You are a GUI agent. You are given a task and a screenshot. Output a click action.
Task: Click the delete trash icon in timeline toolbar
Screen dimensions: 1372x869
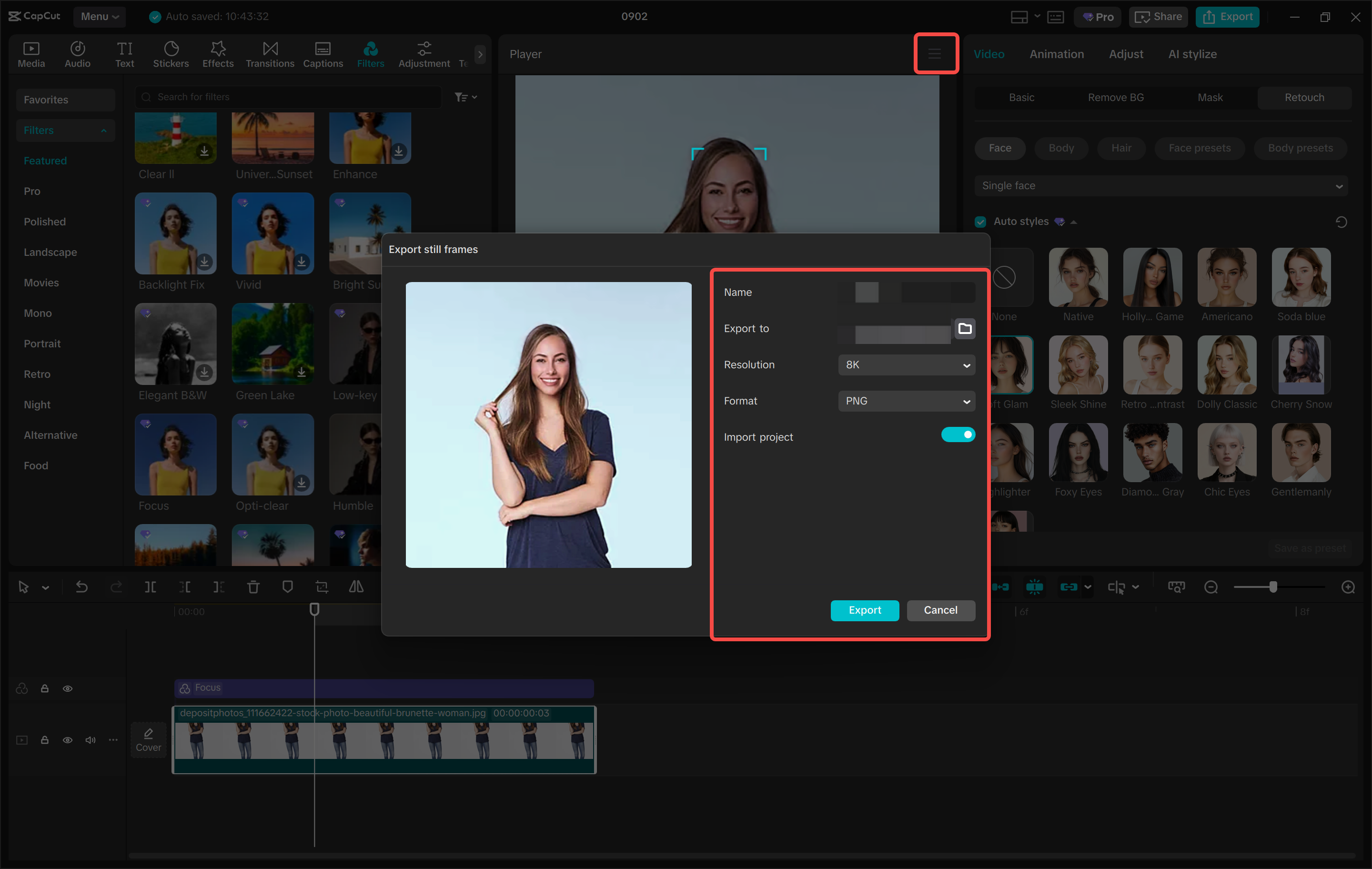253,587
